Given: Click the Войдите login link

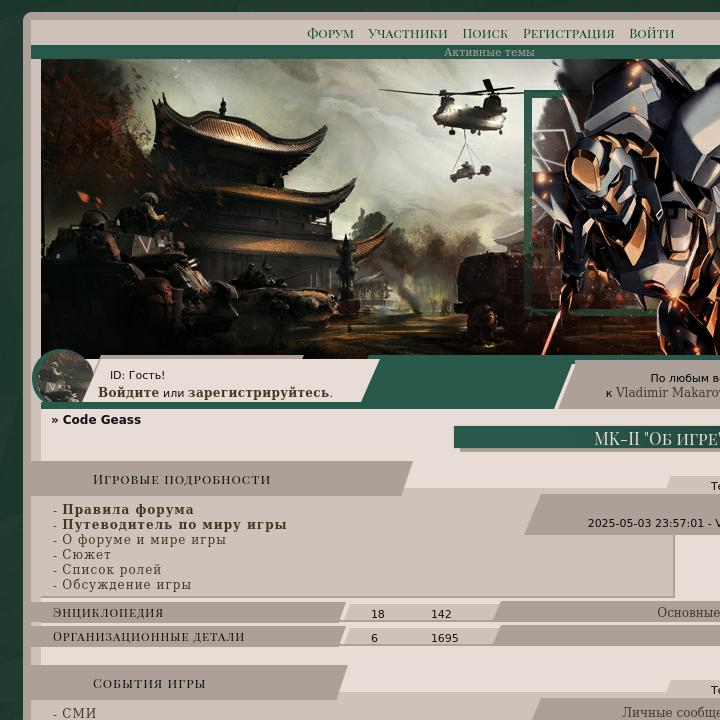Looking at the screenshot, I should (128, 393).
